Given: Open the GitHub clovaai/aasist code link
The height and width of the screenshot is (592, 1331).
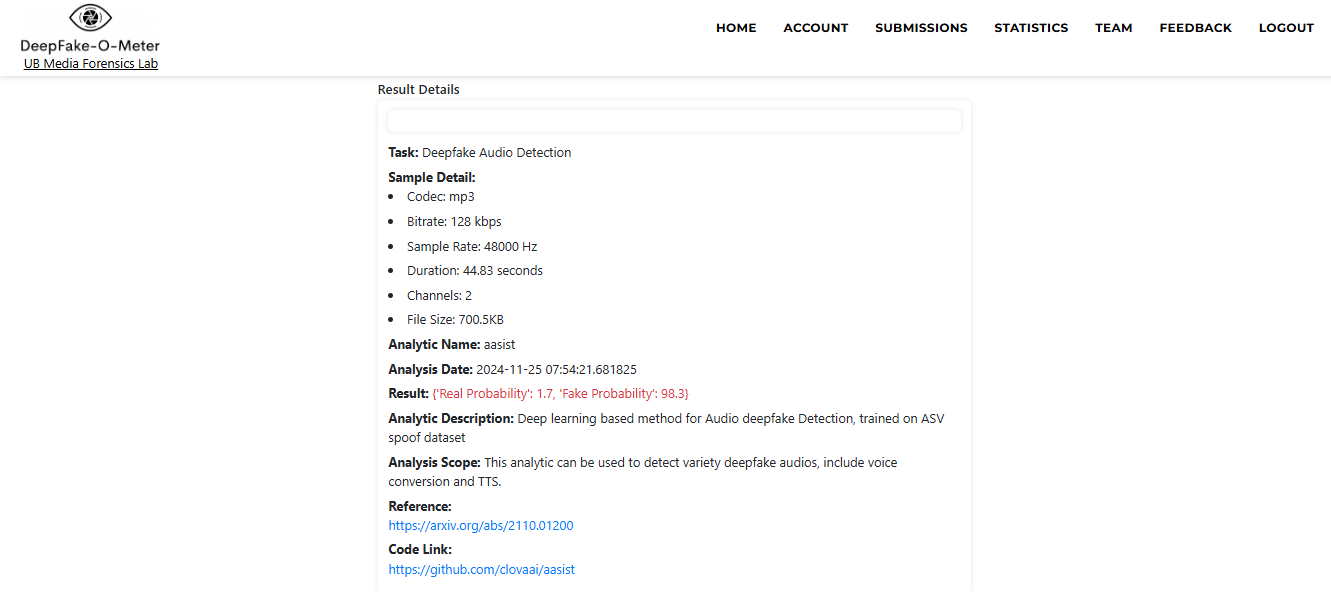Looking at the screenshot, I should (x=481, y=570).
